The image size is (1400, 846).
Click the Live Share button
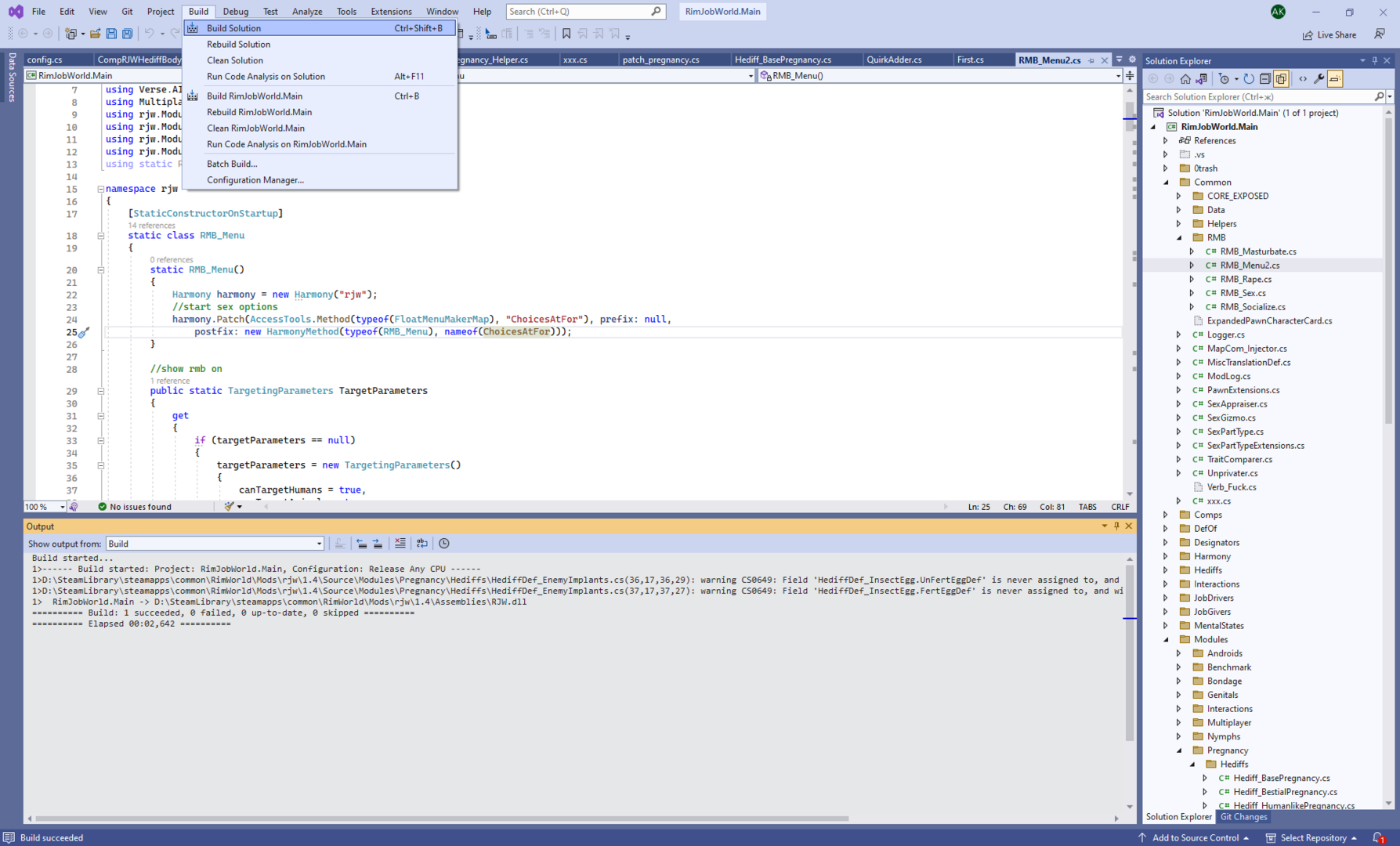[1329, 34]
